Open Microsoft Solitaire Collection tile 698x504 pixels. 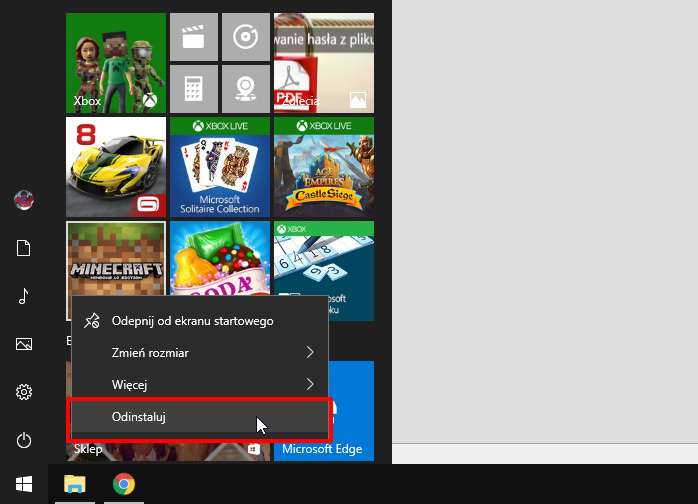(220, 167)
